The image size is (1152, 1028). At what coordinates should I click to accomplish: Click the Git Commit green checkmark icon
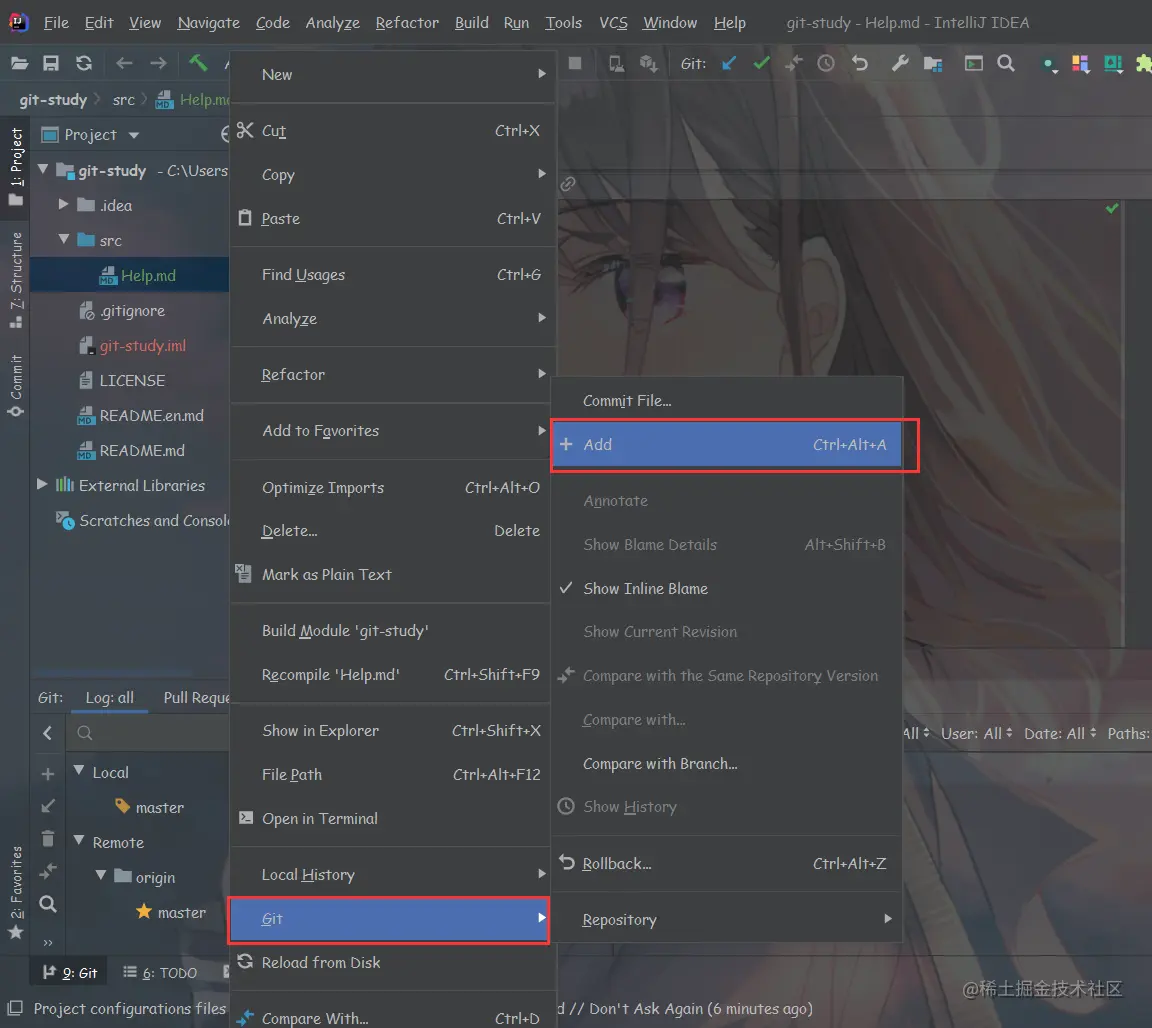(762, 64)
